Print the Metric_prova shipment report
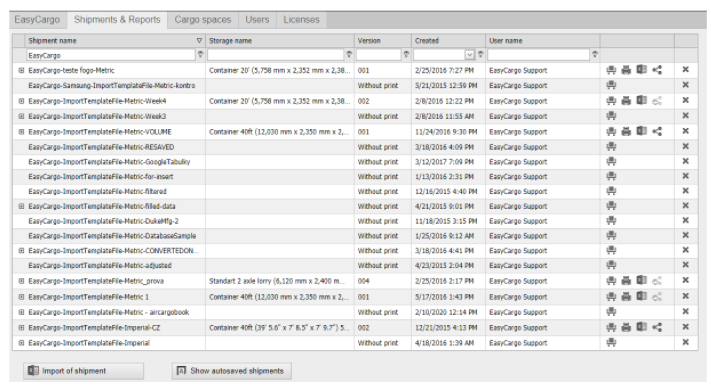The width and height of the screenshot is (711, 385). point(626,281)
